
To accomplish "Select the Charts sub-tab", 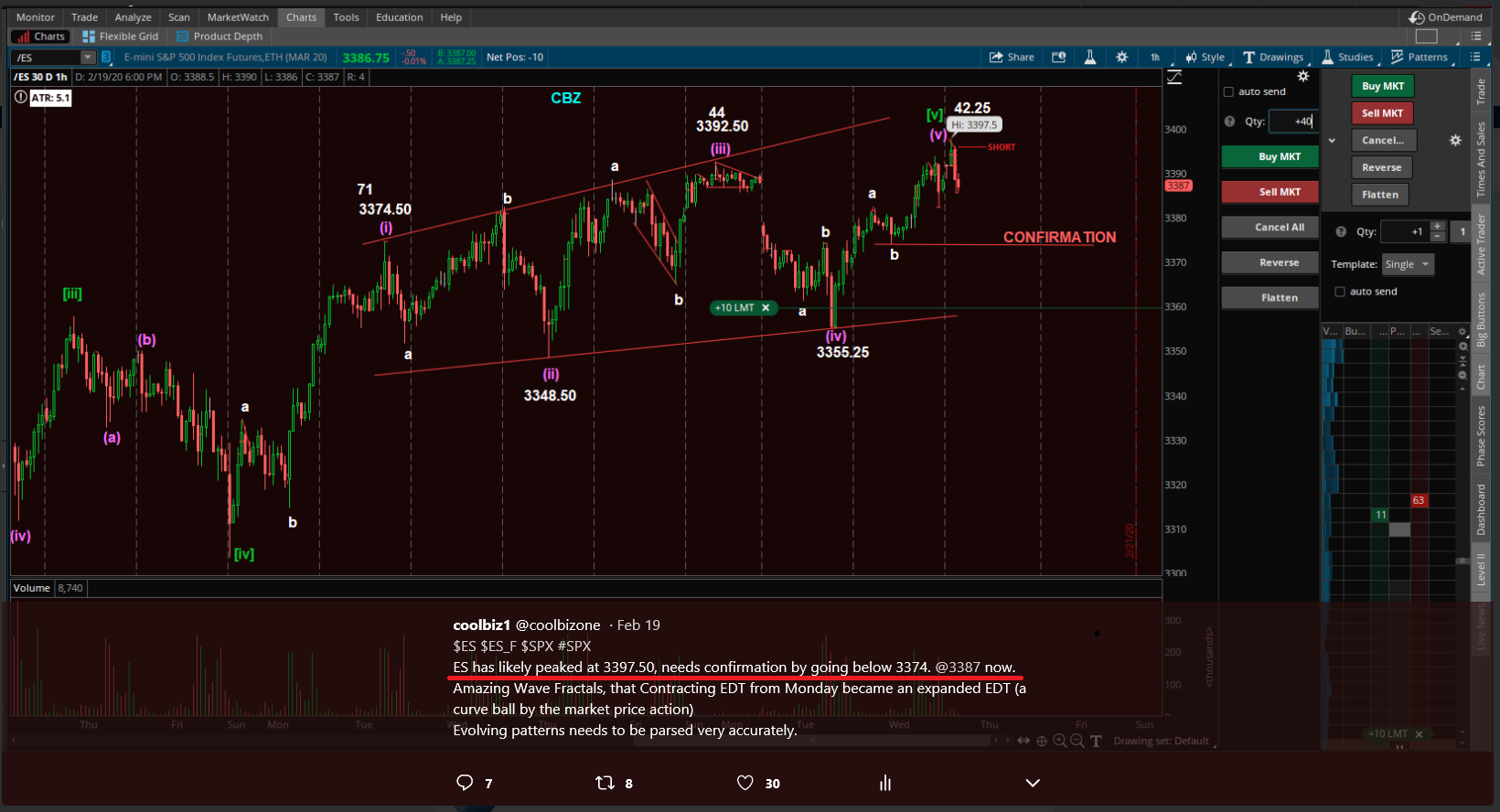I will (x=41, y=37).
